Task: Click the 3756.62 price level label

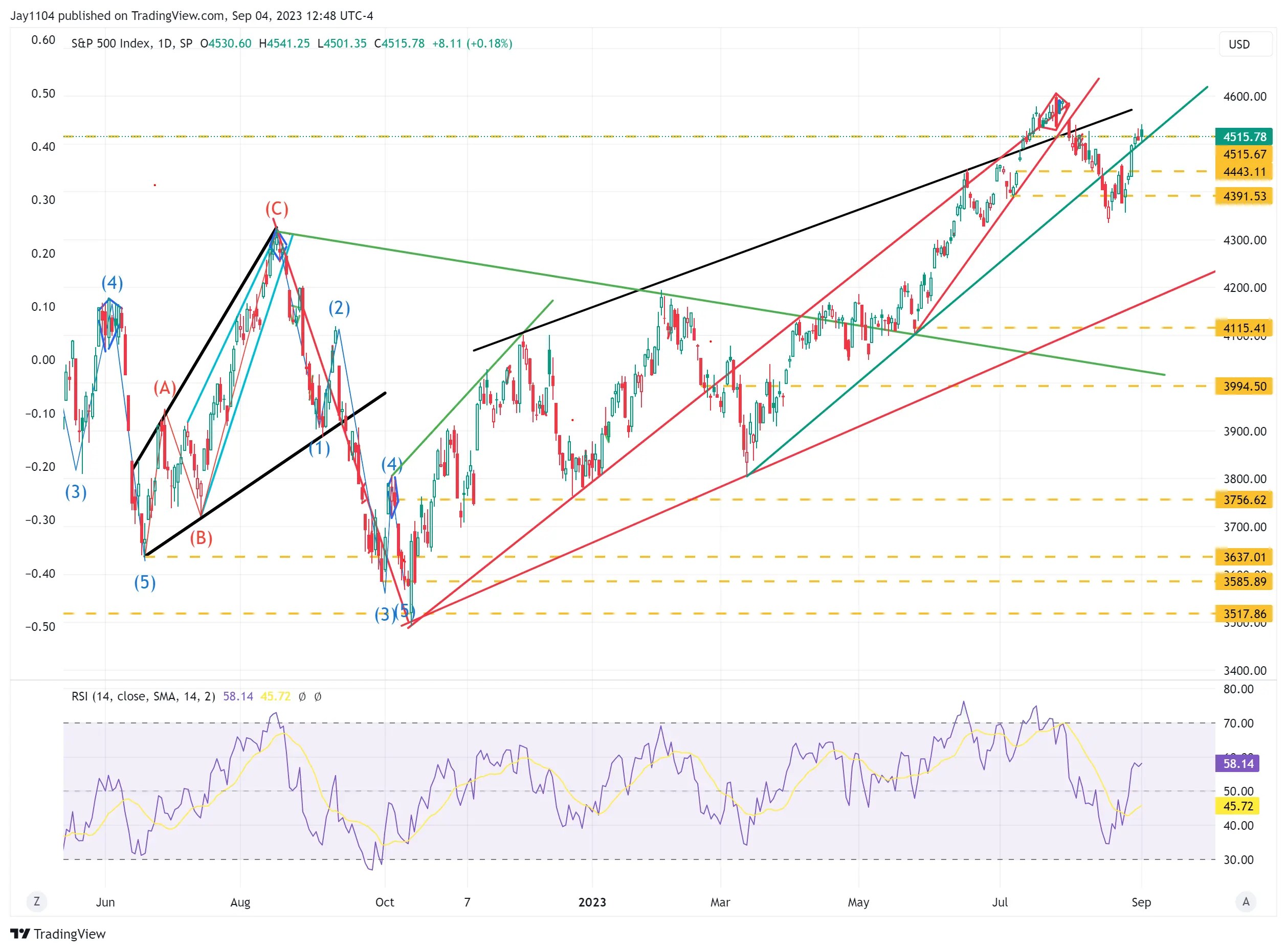Action: tap(1243, 500)
